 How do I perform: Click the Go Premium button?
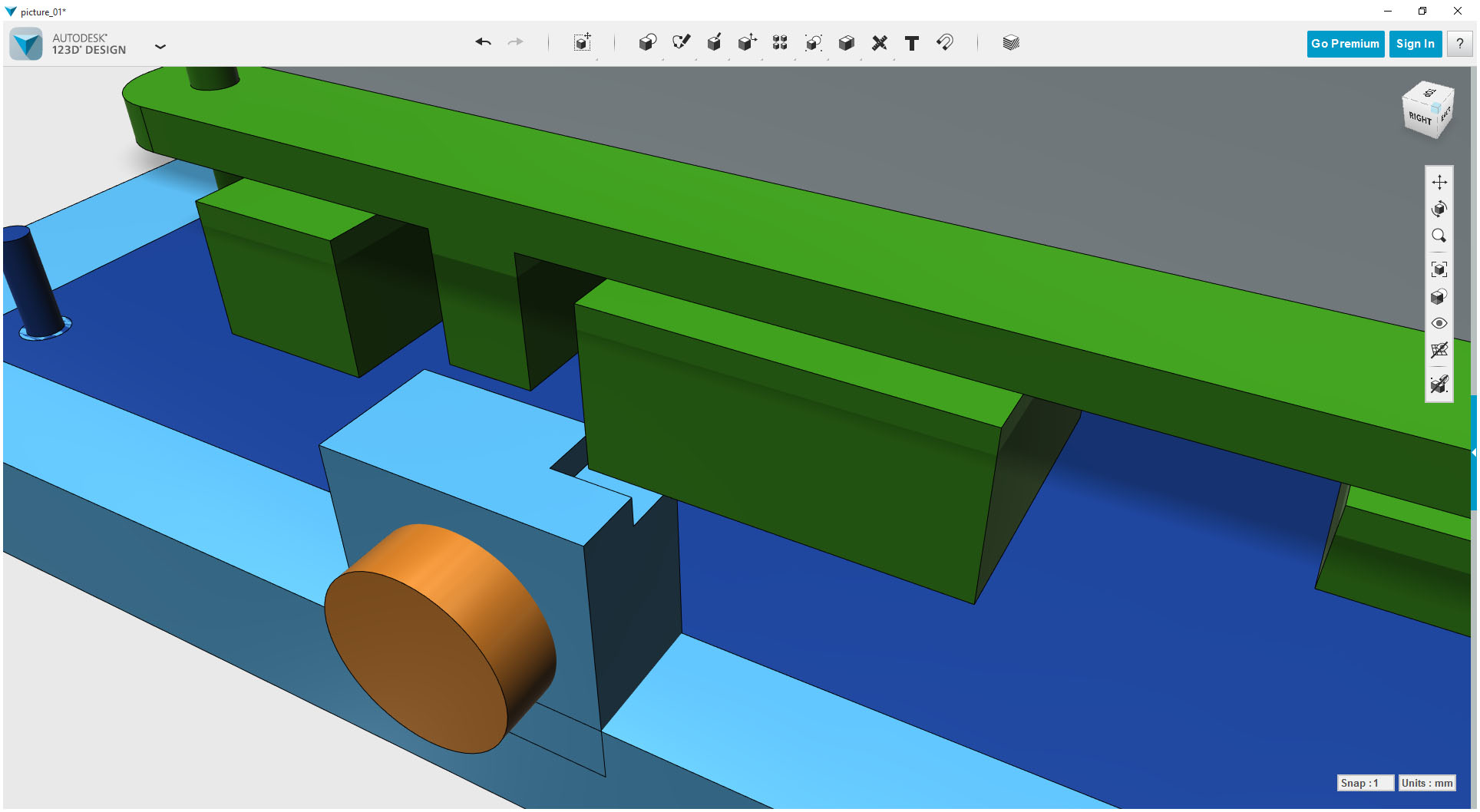tap(1345, 44)
